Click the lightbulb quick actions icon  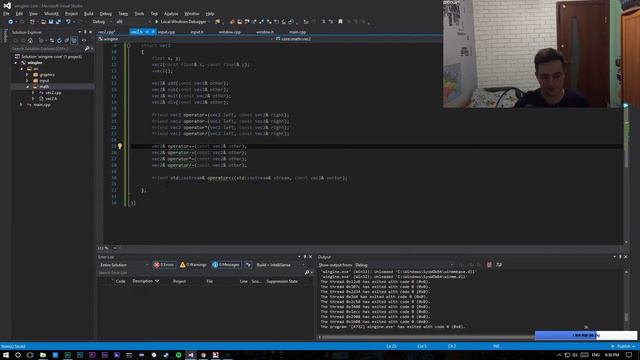point(120,146)
